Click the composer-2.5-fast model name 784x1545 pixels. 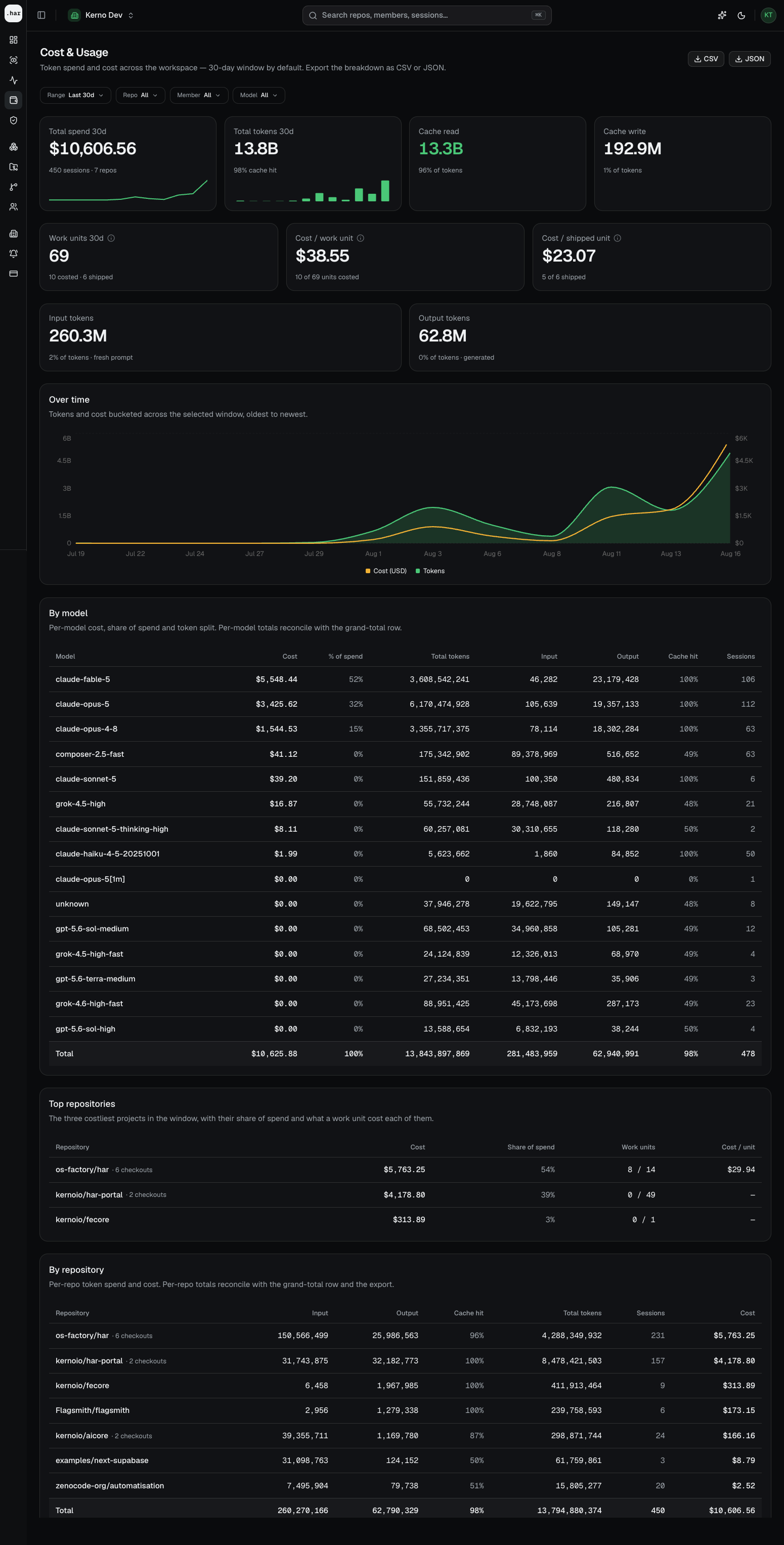pyautogui.click(x=90, y=754)
